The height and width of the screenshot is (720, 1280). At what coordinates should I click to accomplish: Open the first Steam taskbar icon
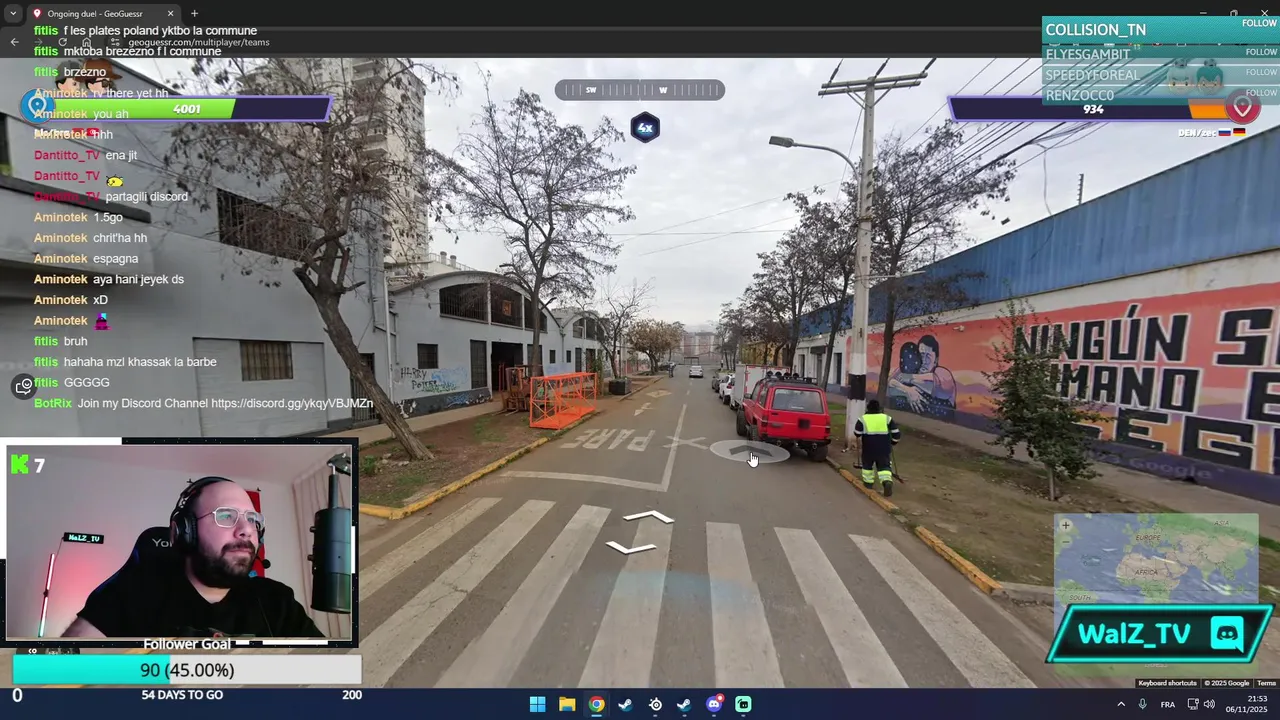625,704
